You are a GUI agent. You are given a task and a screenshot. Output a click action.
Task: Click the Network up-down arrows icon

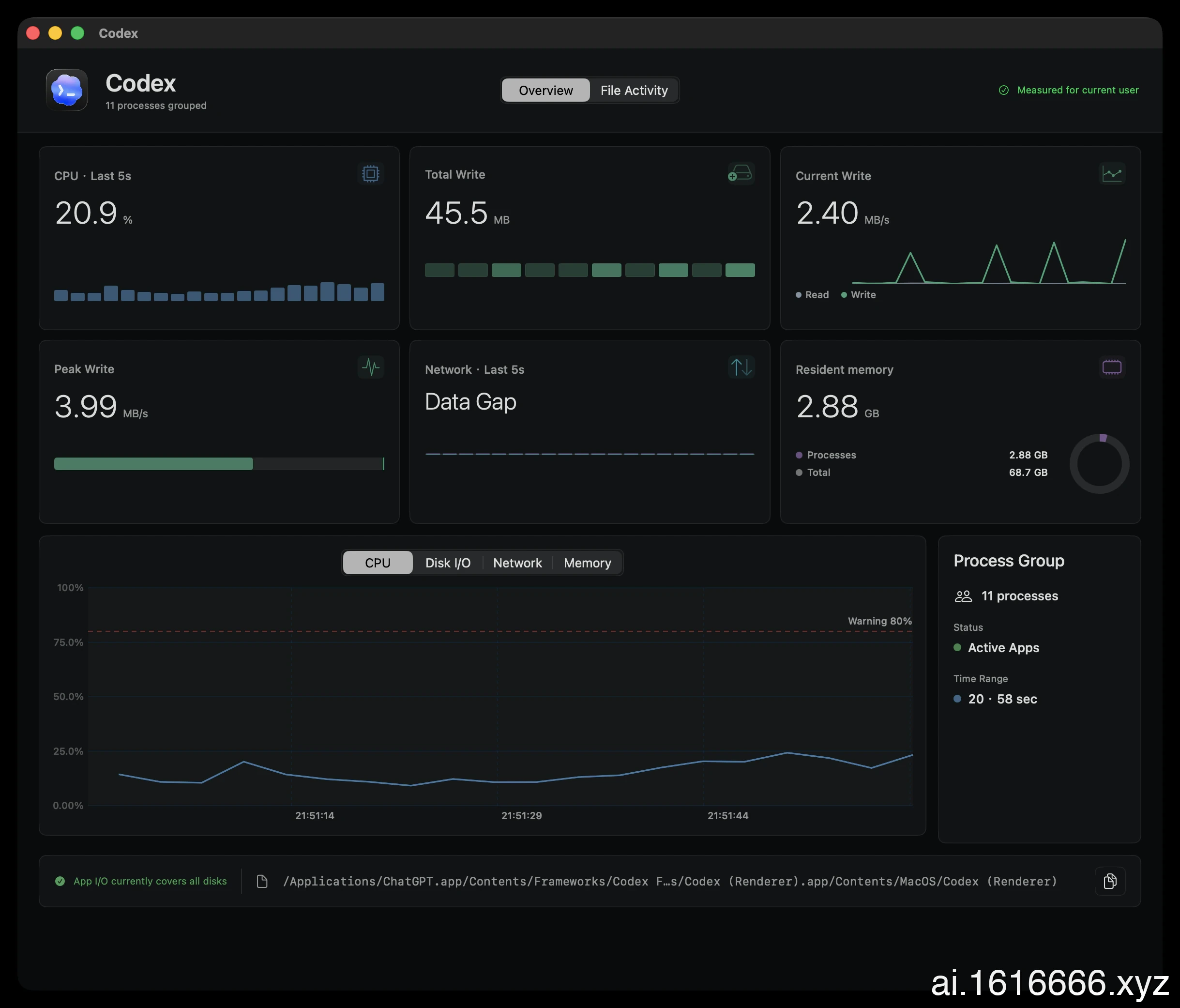point(741,367)
